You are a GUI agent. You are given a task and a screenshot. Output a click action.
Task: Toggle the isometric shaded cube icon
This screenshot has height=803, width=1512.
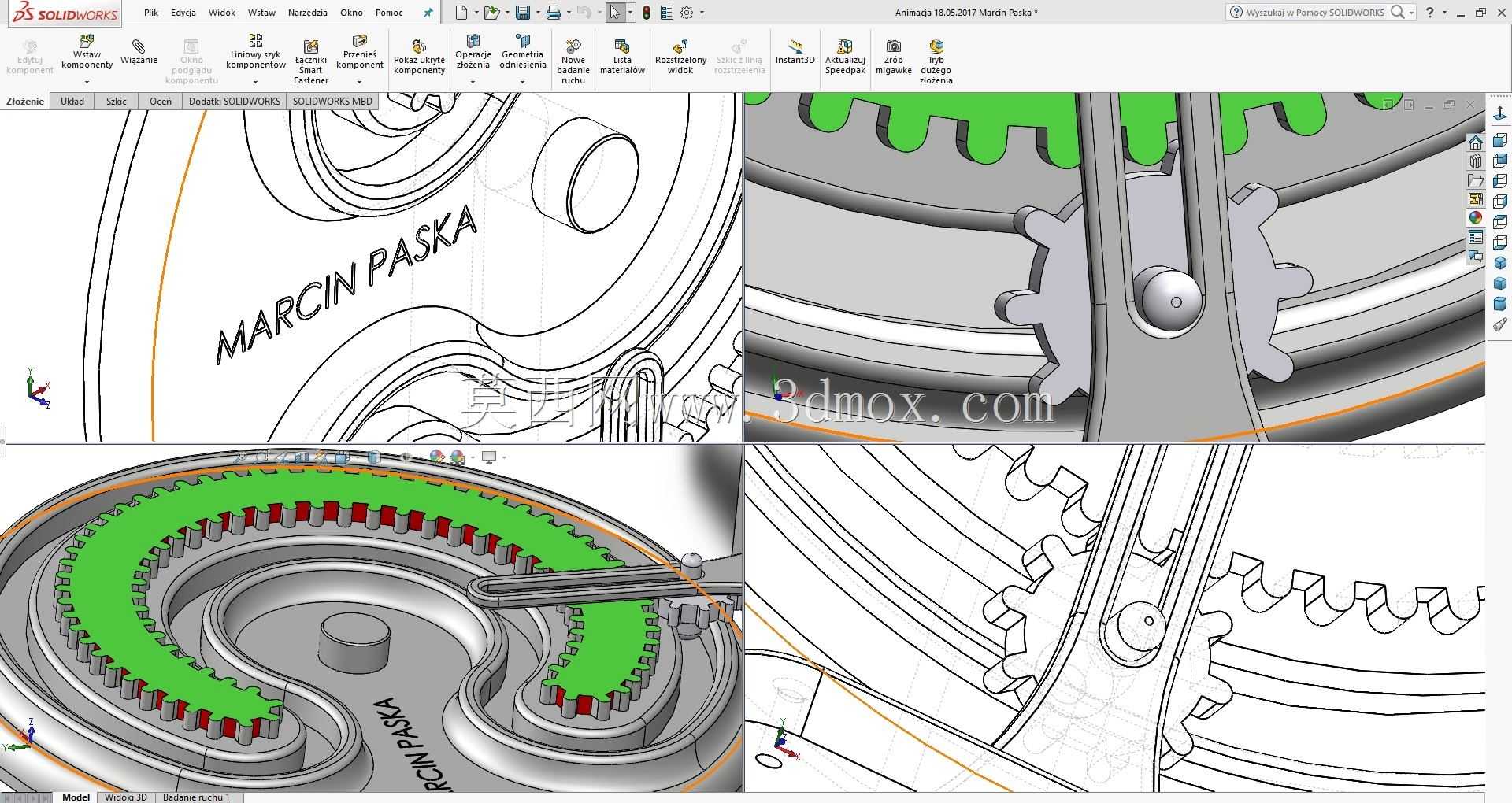(x=1500, y=263)
